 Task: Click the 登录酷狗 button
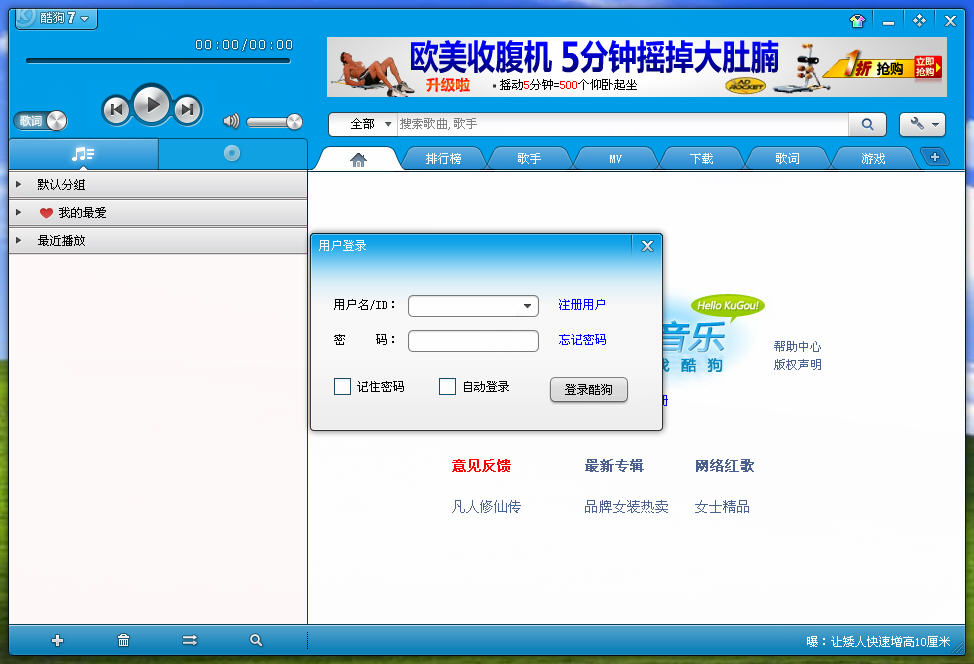588,389
